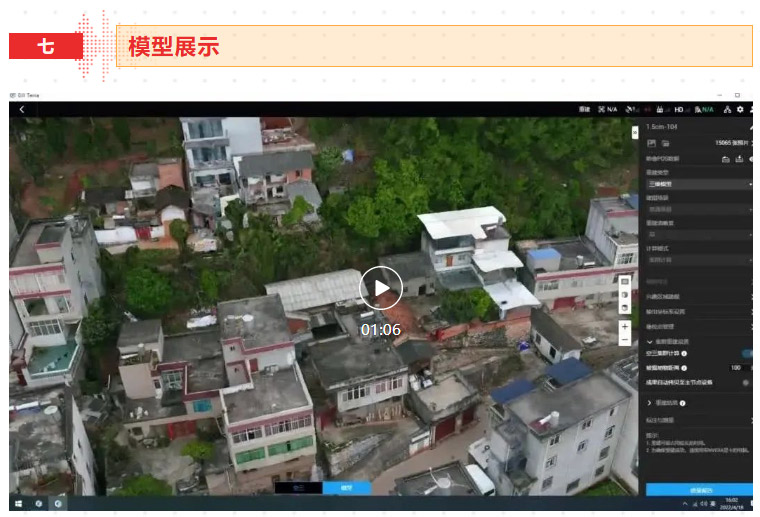Expand the 重建结果 section
The width and height of the screenshot is (760, 517).
[x=650, y=403]
